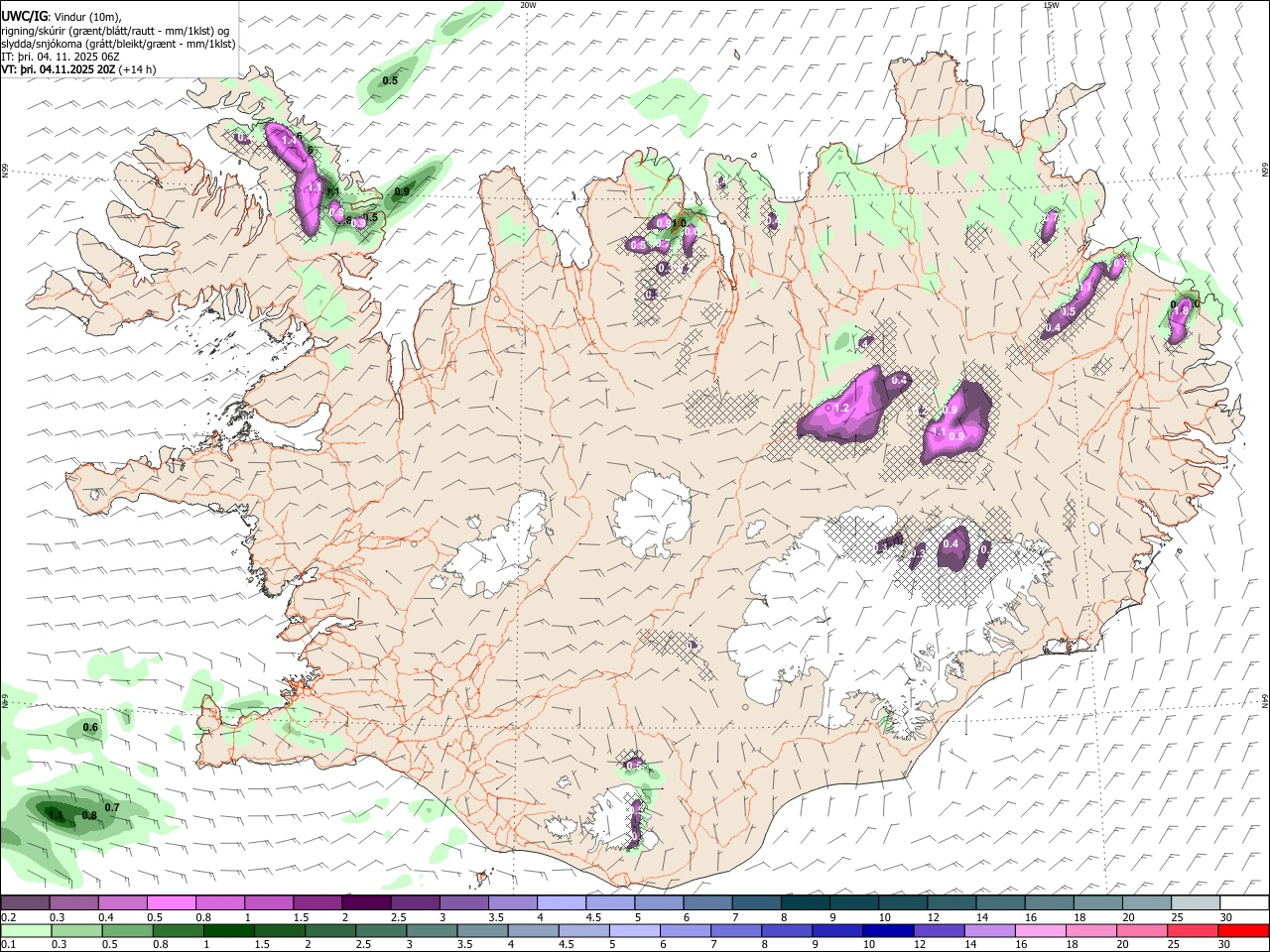Click the 20W longitude label at the top
The width and height of the screenshot is (1270, 952).
[x=528, y=5]
